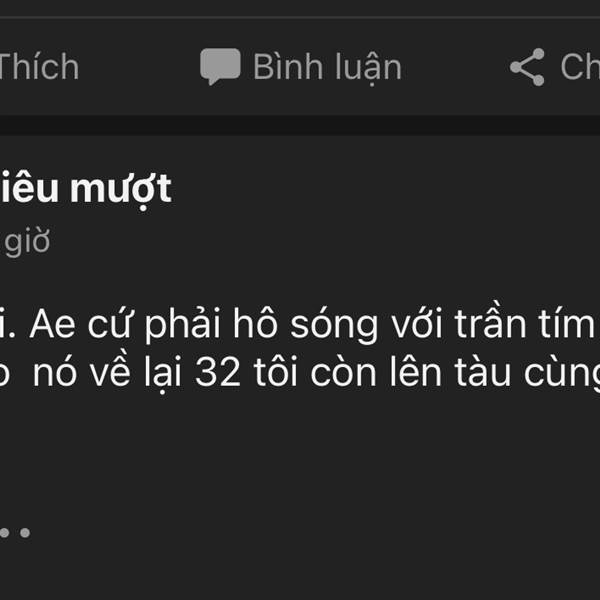Click the comment speech bubble icon
Image resolution: width=600 pixels, height=600 pixels.
click(x=219, y=67)
